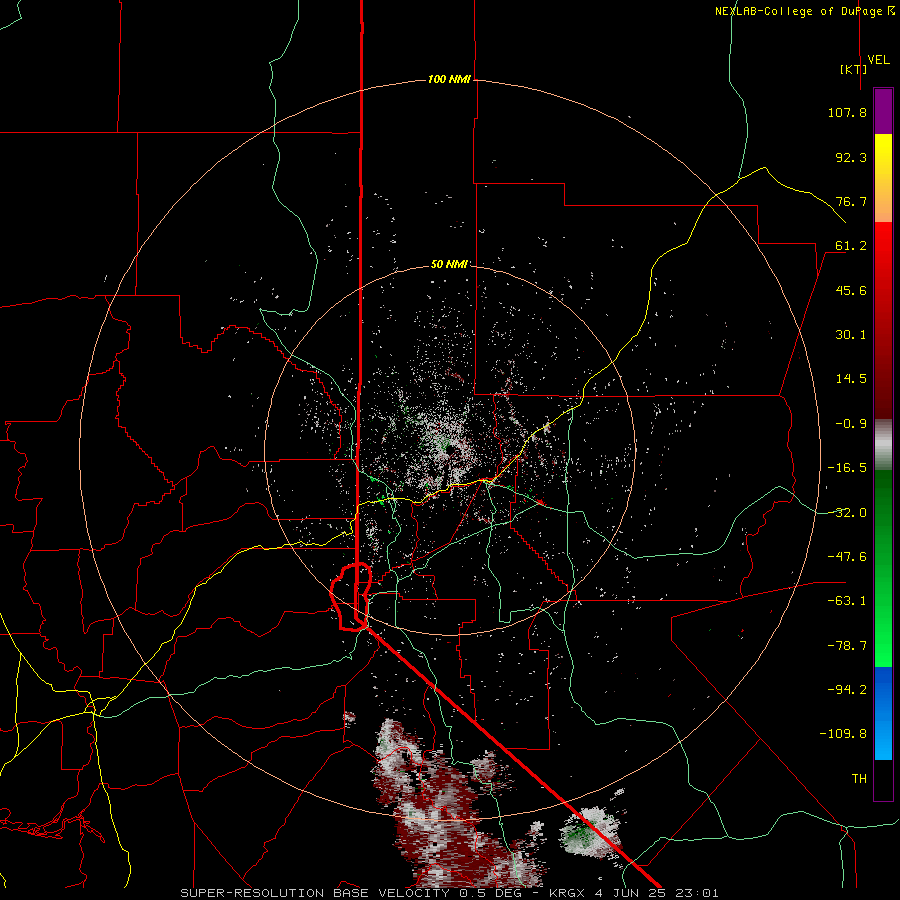Select the -16.5 scale value
Image resolution: width=900 pixels, height=900 pixels.
click(x=847, y=468)
